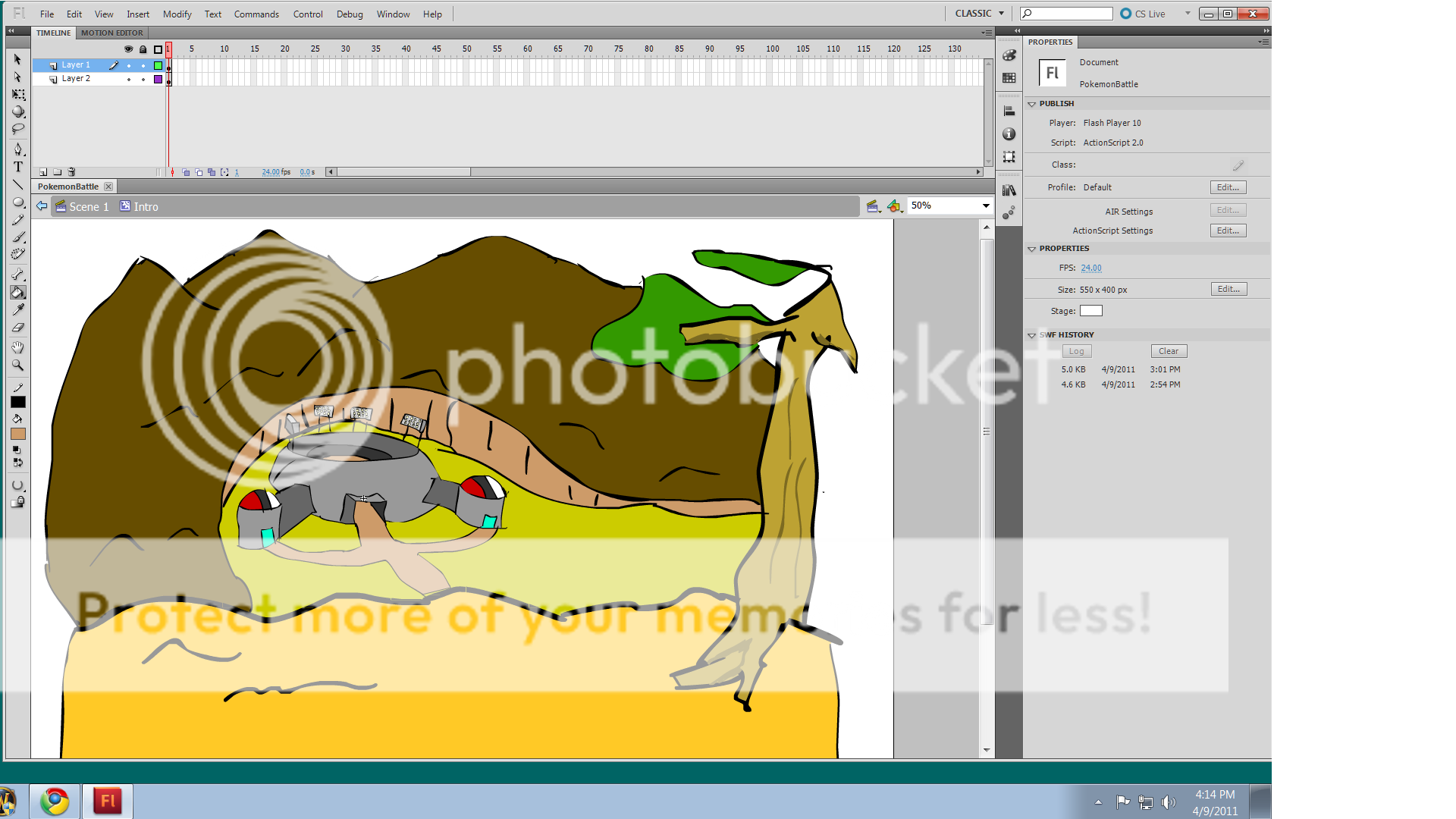The width and height of the screenshot is (1456, 819).
Task: Open the Library panel icon
Action: click(1009, 190)
